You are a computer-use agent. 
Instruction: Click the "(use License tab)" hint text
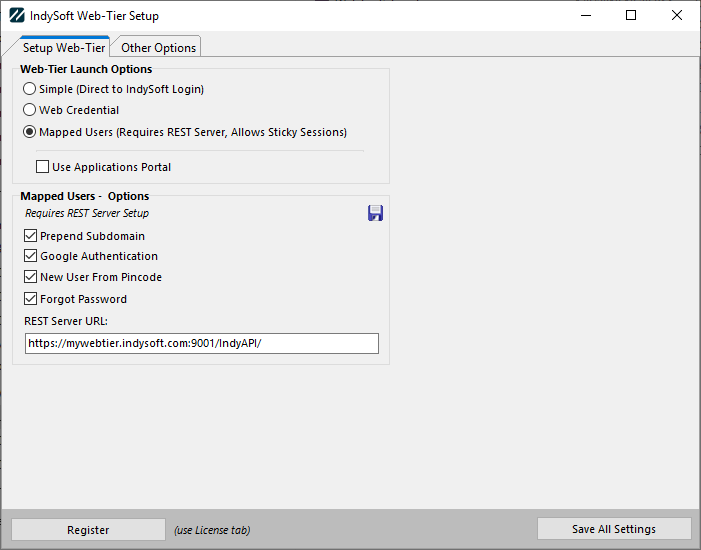[212, 530]
